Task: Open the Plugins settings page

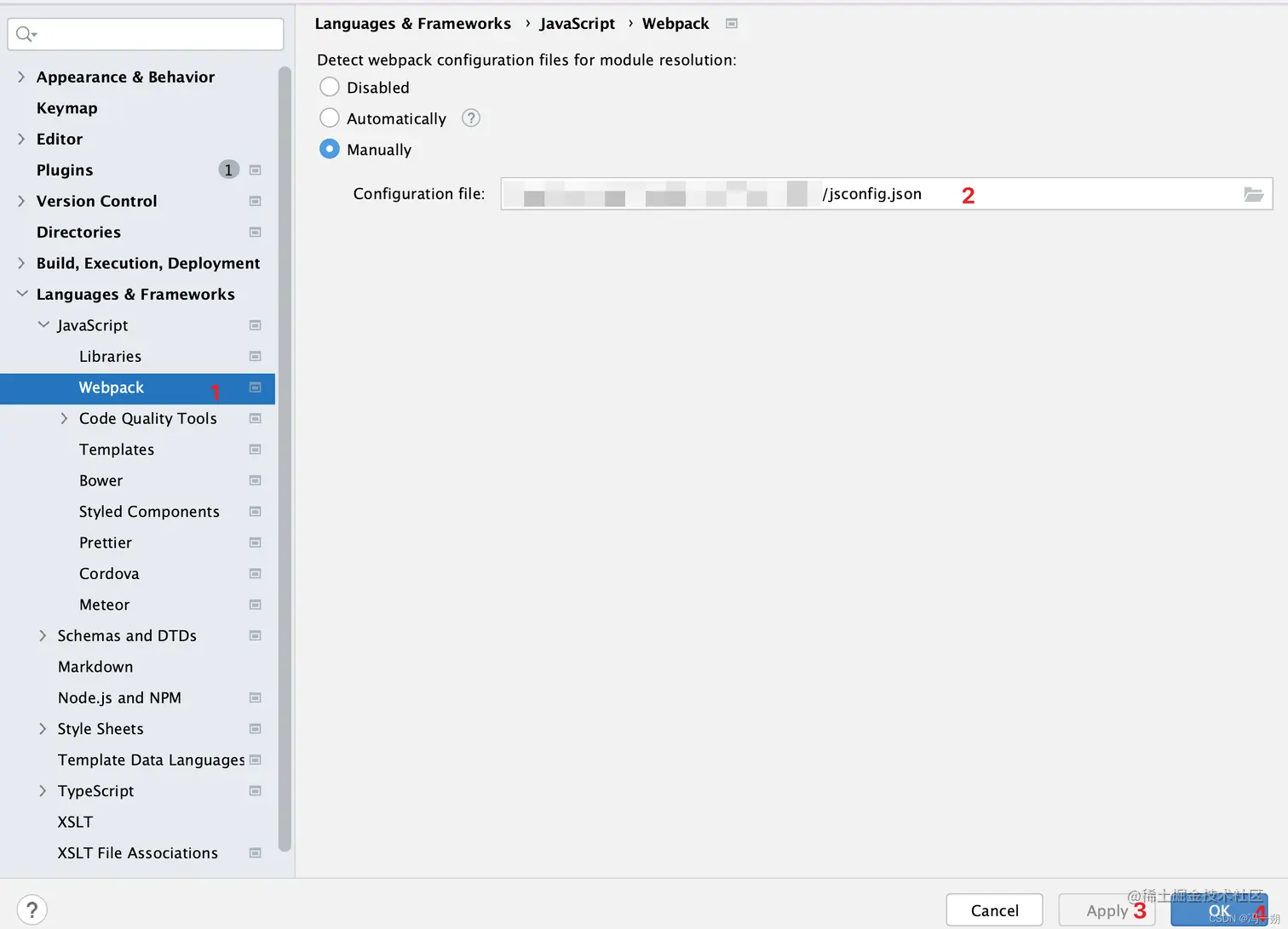Action: click(65, 170)
